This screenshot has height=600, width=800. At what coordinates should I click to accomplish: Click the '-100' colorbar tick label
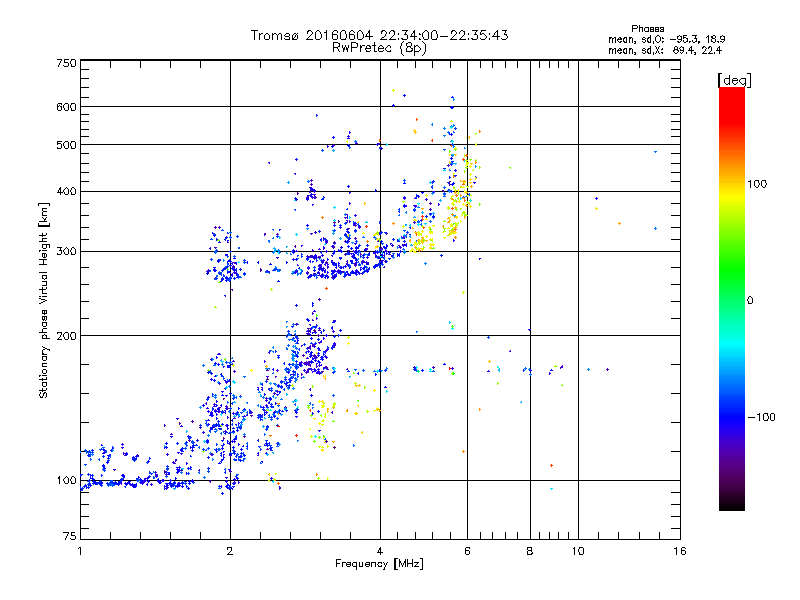click(761, 417)
